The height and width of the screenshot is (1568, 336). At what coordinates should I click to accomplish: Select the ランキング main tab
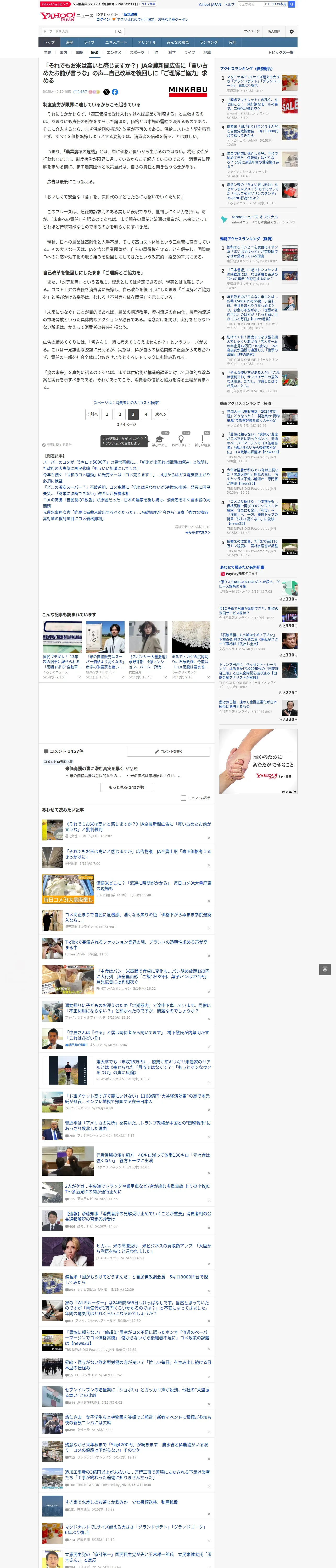(x=209, y=43)
